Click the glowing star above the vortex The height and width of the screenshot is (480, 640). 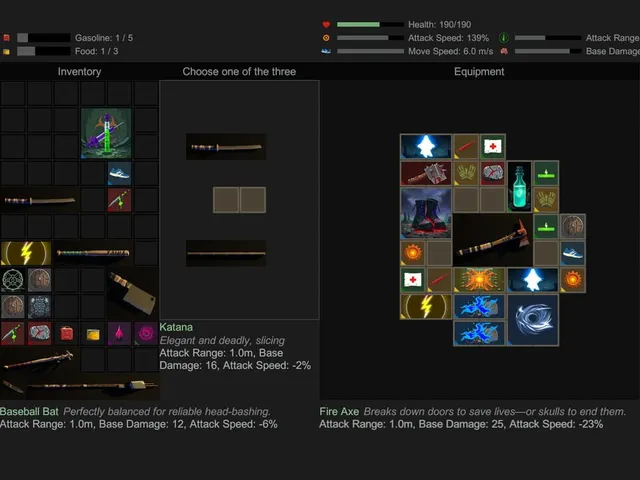tap(533, 280)
